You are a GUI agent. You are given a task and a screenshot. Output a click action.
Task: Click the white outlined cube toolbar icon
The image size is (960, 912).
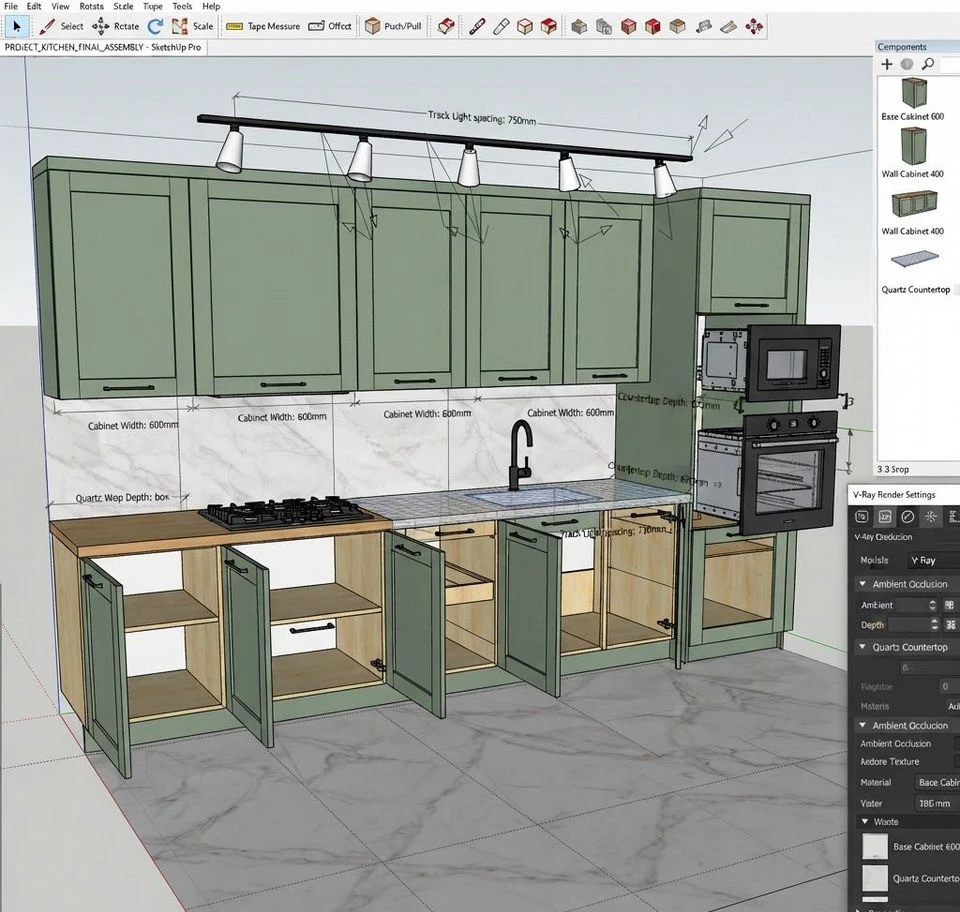tap(525, 26)
